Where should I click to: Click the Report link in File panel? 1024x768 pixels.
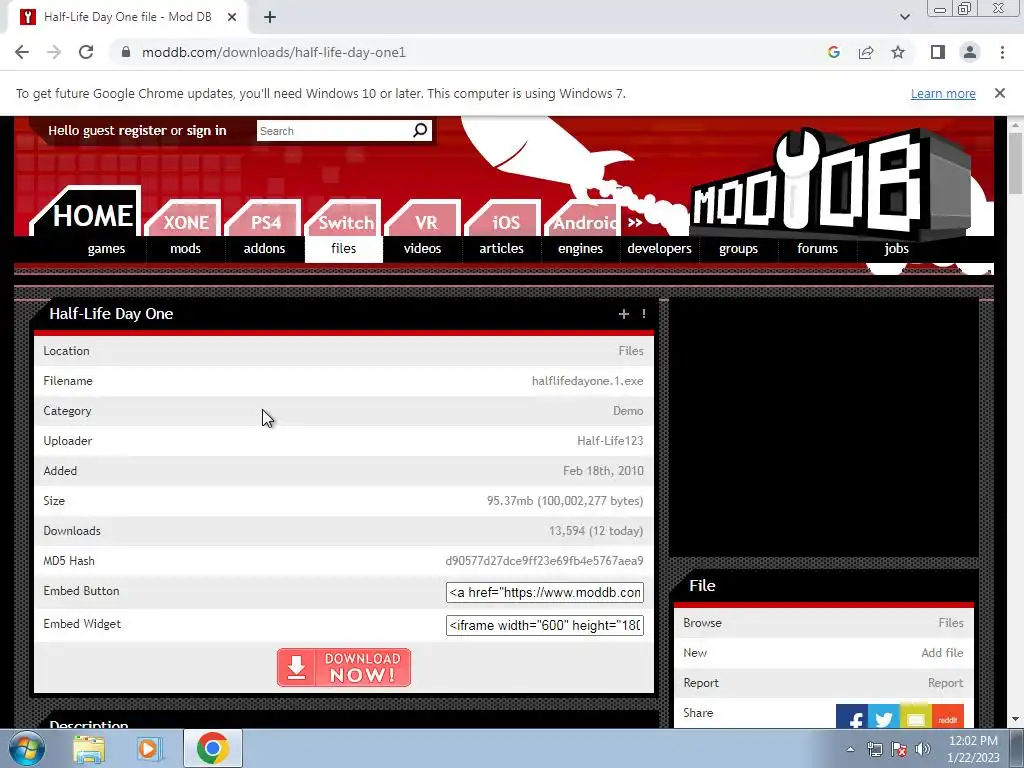(x=946, y=682)
